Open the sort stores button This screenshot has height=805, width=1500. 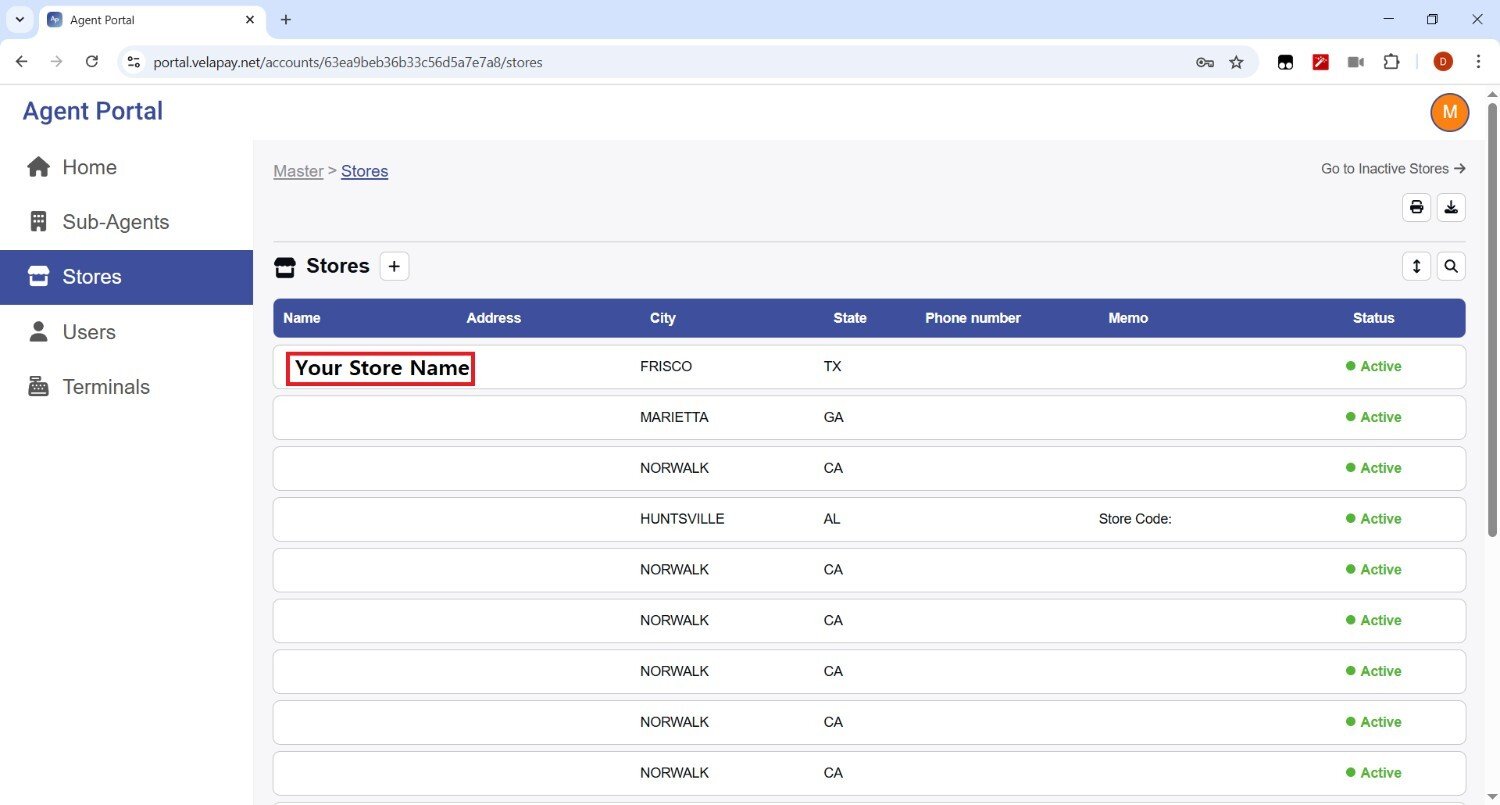[1416, 266]
